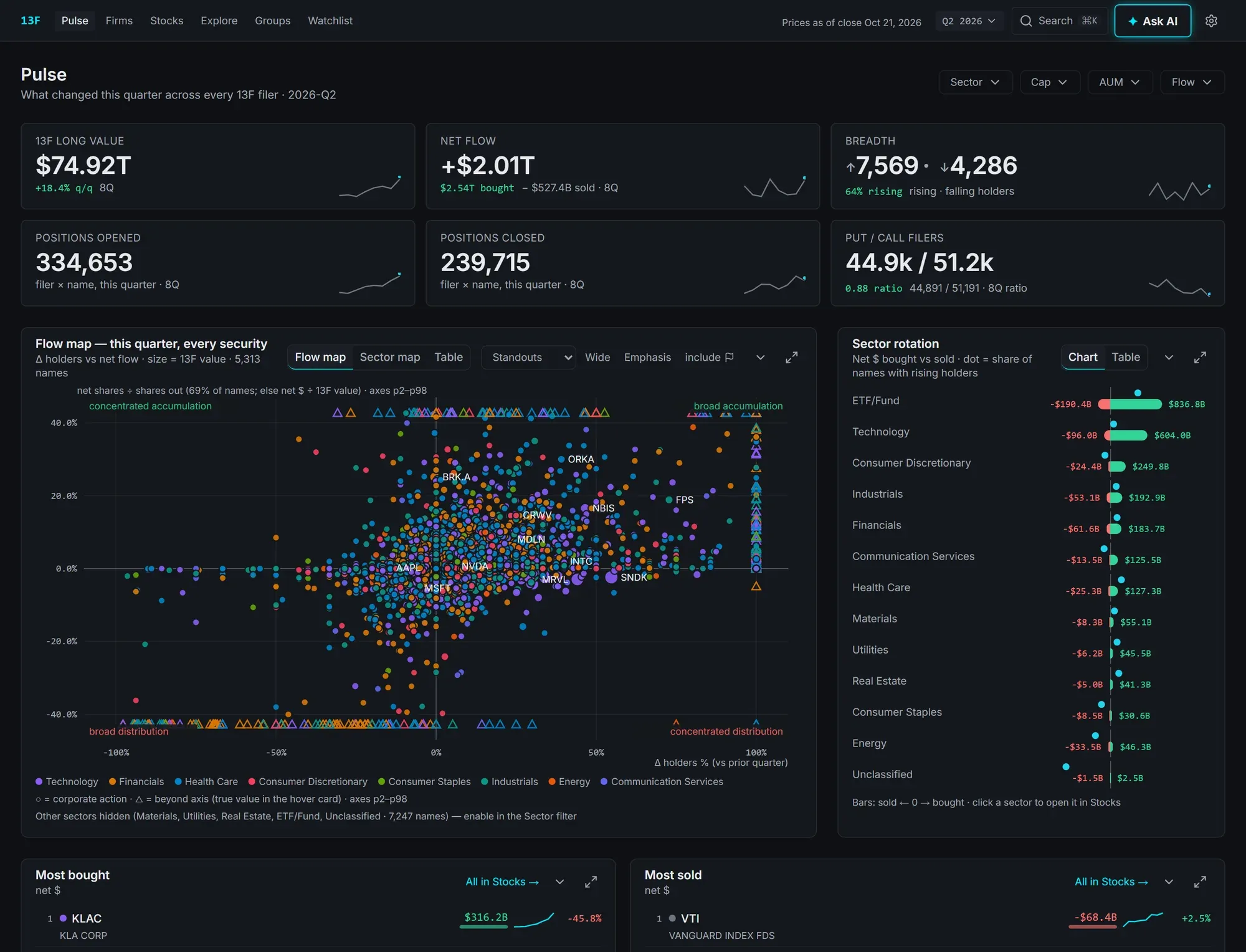Image resolution: width=1246 pixels, height=952 pixels.
Task: Click the VTI sparkline chart
Action: point(1143,919)
